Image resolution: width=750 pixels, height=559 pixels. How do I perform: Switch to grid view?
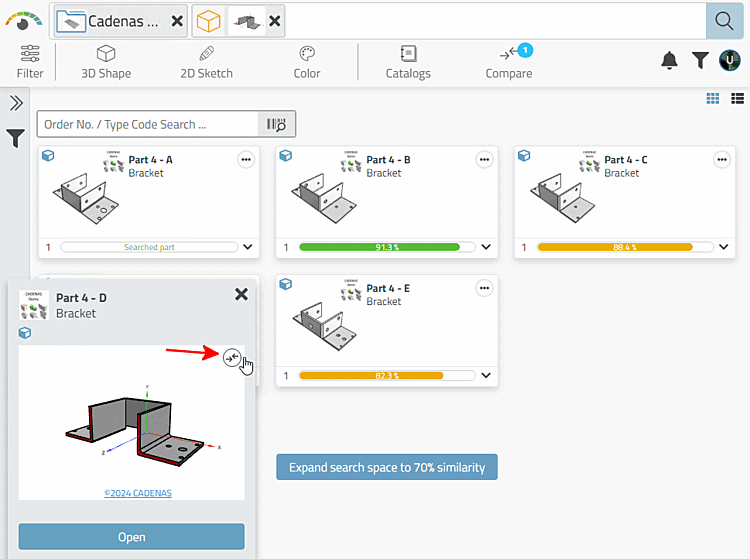713,99
